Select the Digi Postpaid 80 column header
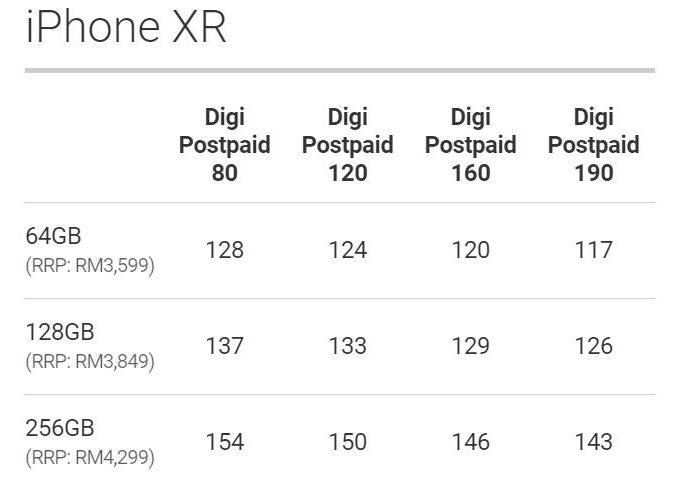Screen dimensions: 674x483 (x=224, y=145)
